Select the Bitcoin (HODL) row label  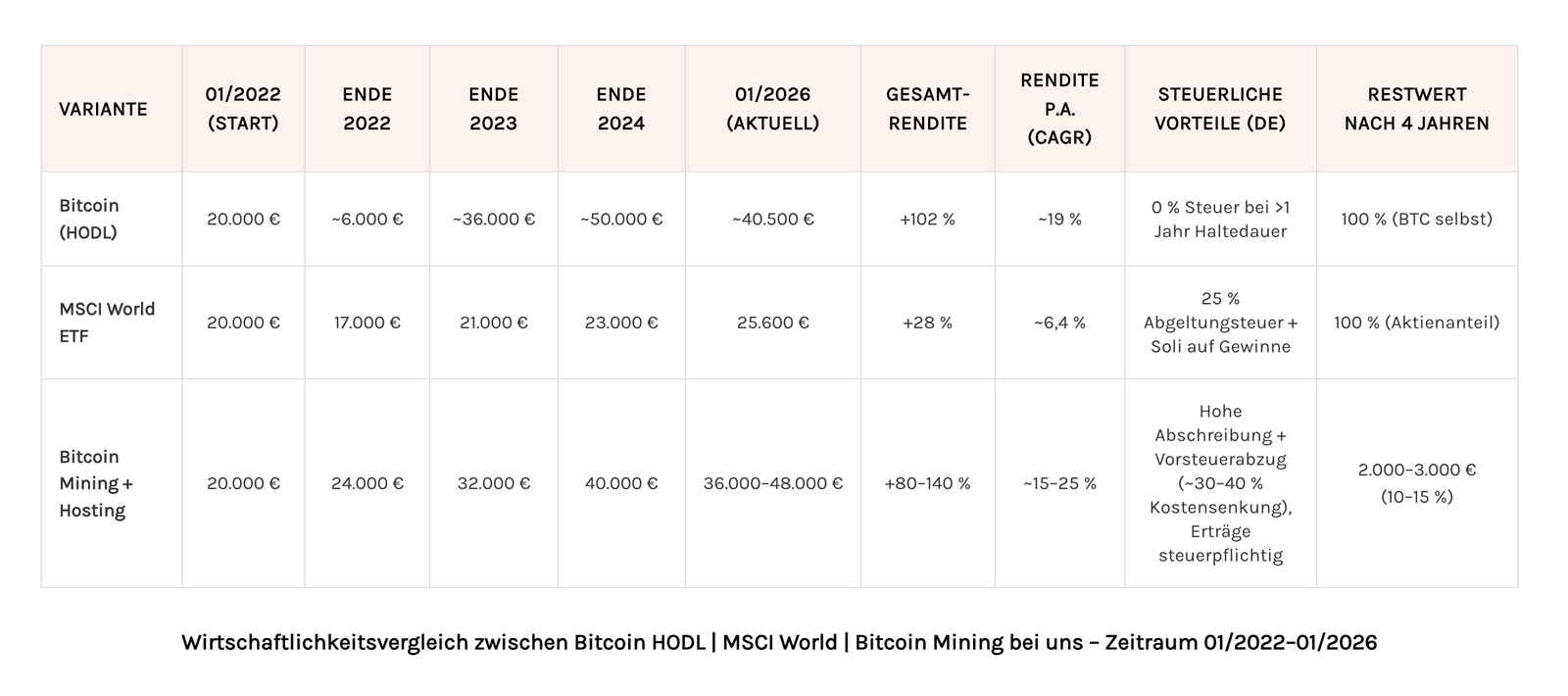click(89, 219)
